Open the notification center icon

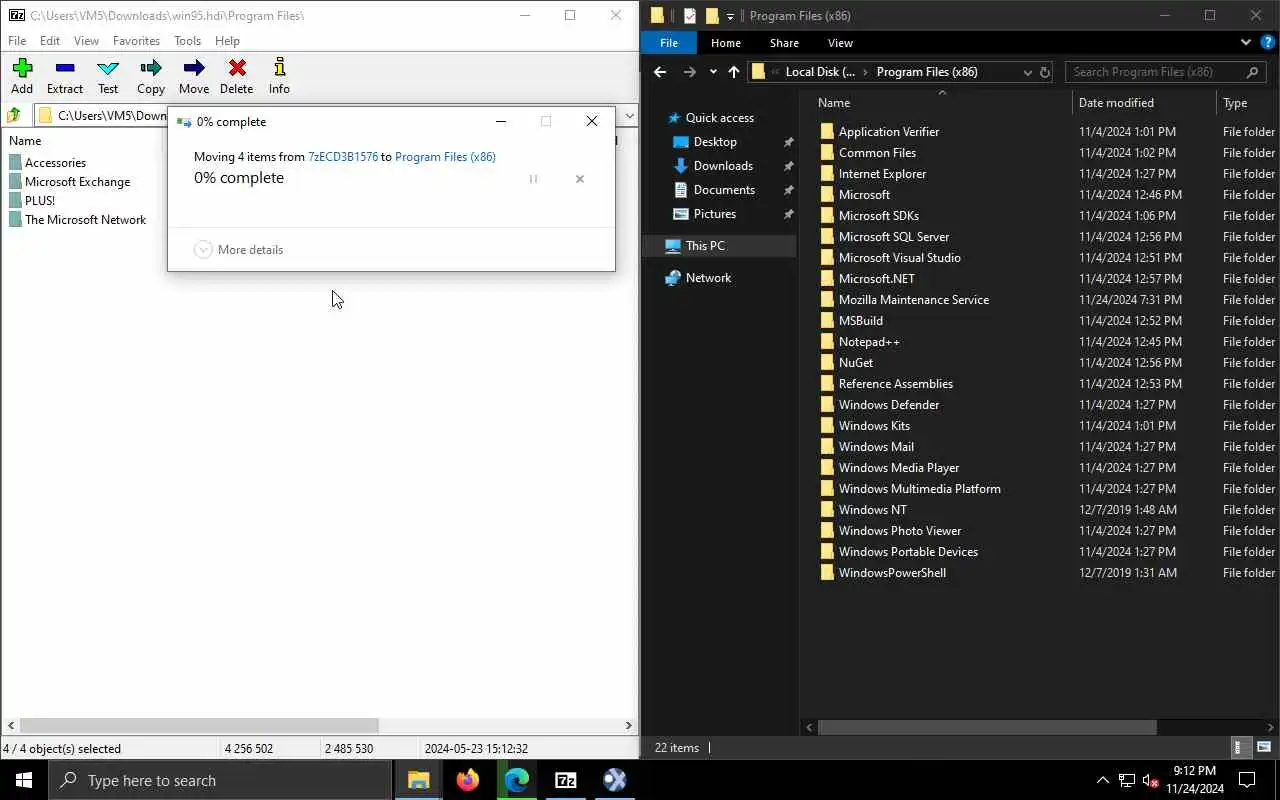1247,780
